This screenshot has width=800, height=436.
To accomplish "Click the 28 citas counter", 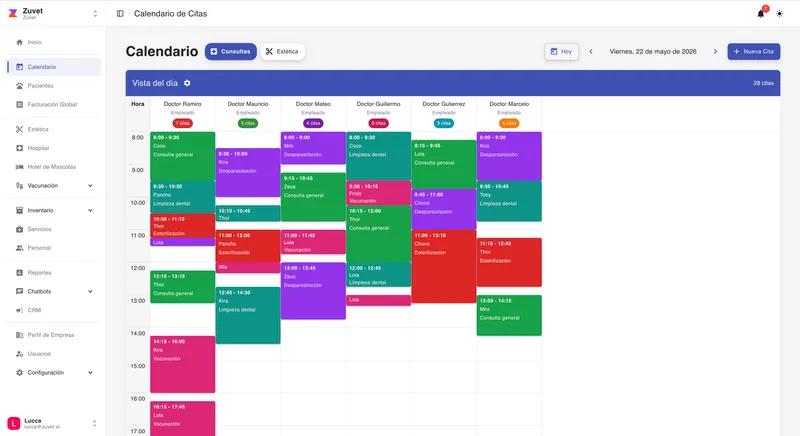I will click(x=763, y=83).
